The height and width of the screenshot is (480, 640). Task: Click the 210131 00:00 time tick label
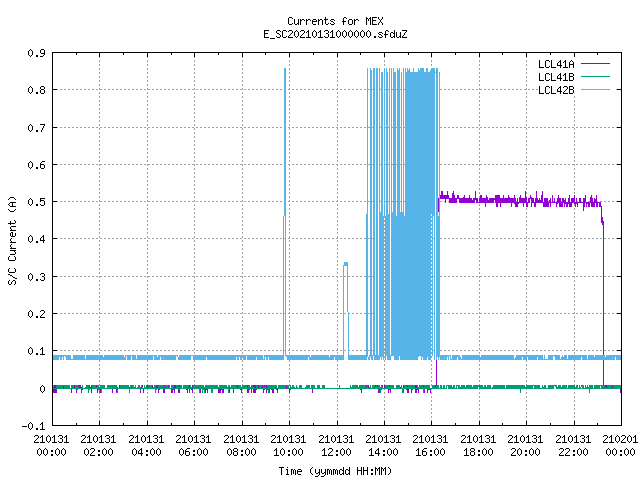[51, 446]
